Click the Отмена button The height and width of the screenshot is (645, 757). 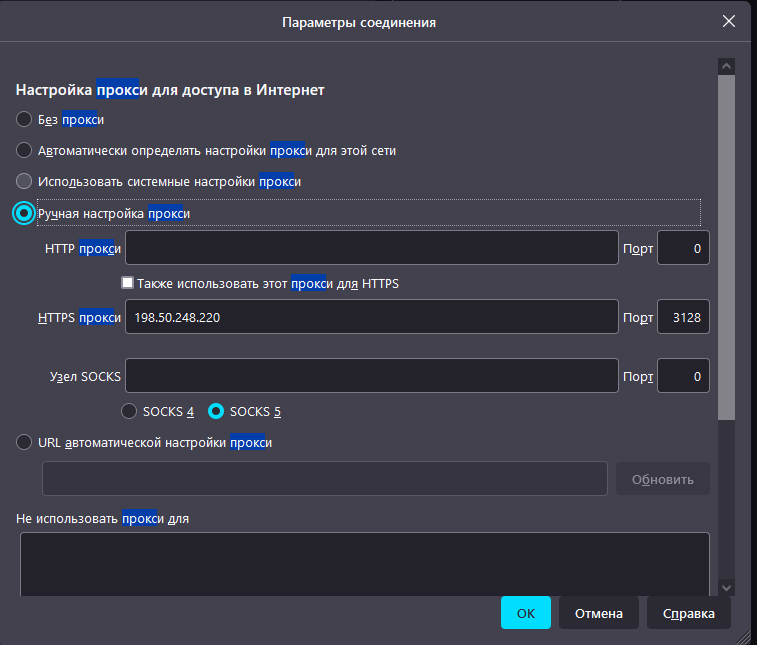[599, 613]
